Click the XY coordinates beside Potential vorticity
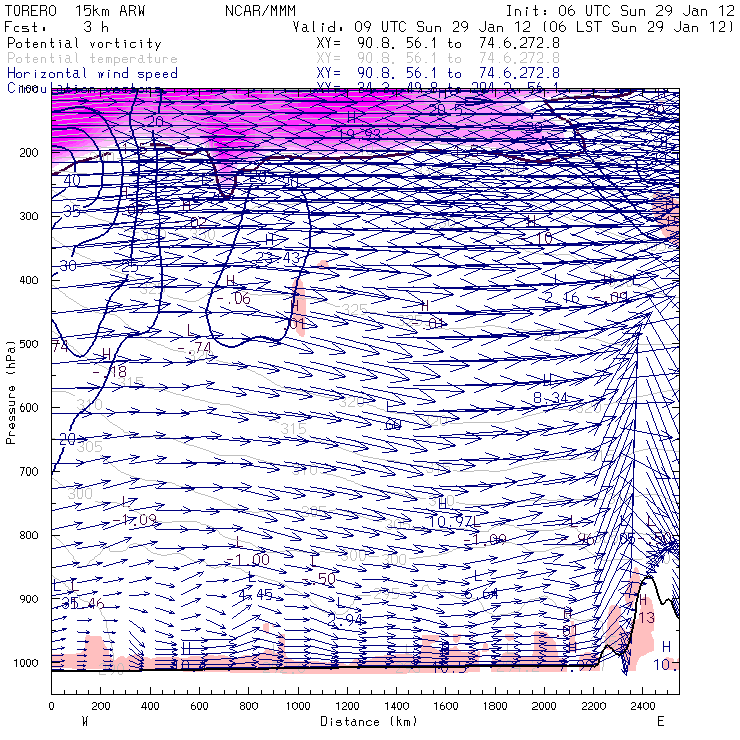The width and height of the screenshot is (740, 740). coord(438,43)
